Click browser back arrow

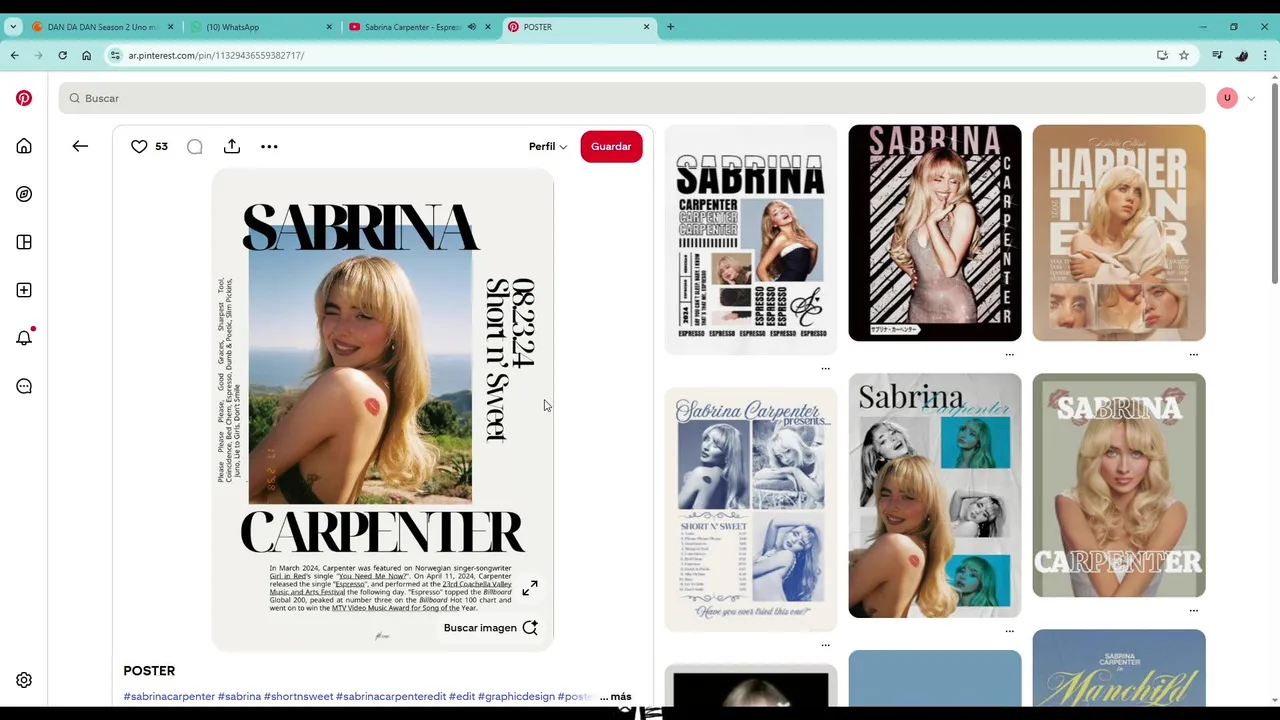(14, 55)
